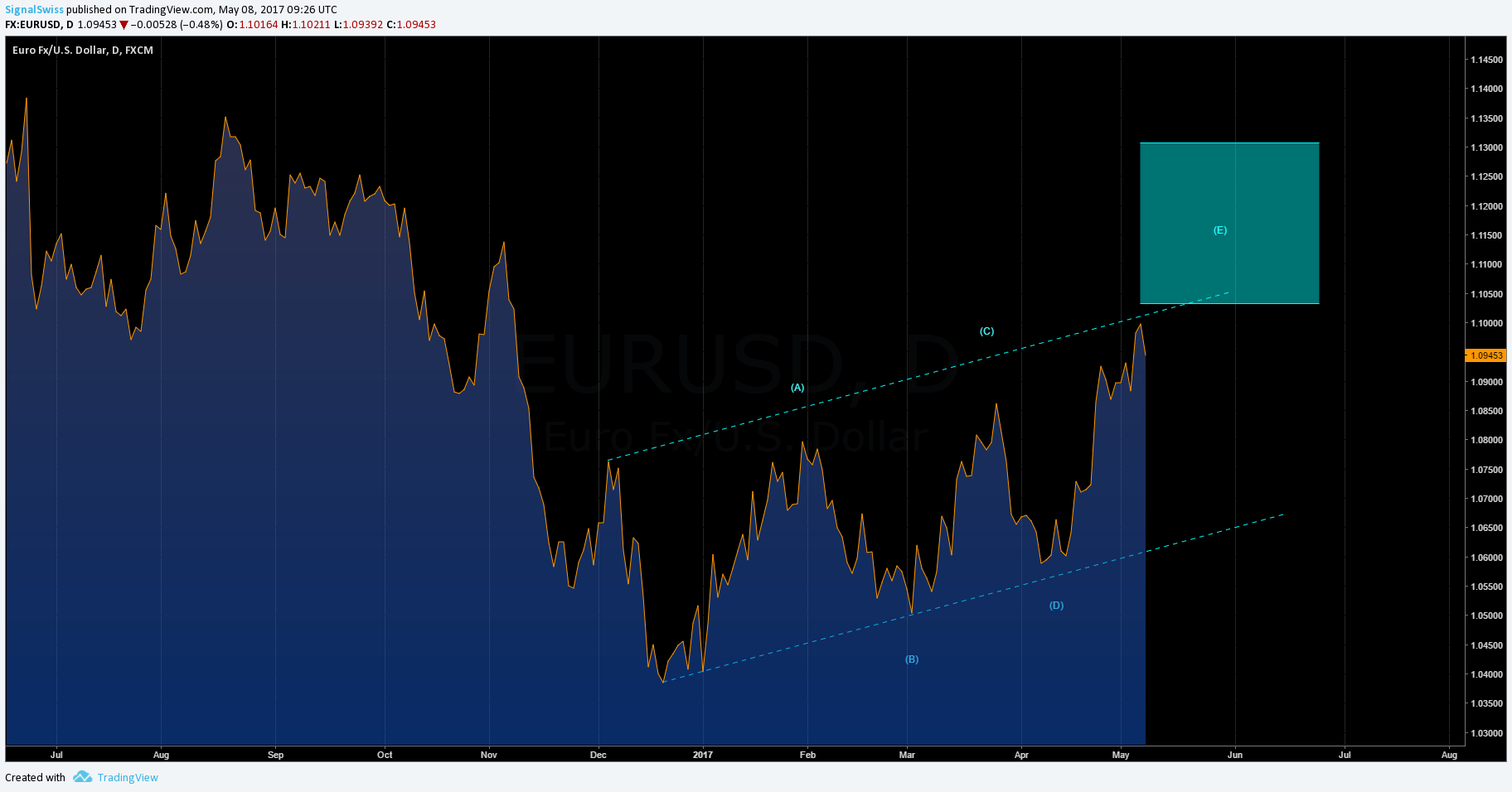The width and height of the screenshot is (1512, 792).
Task: Click the percent change (−0.48%) text
Action: (201, 25)
